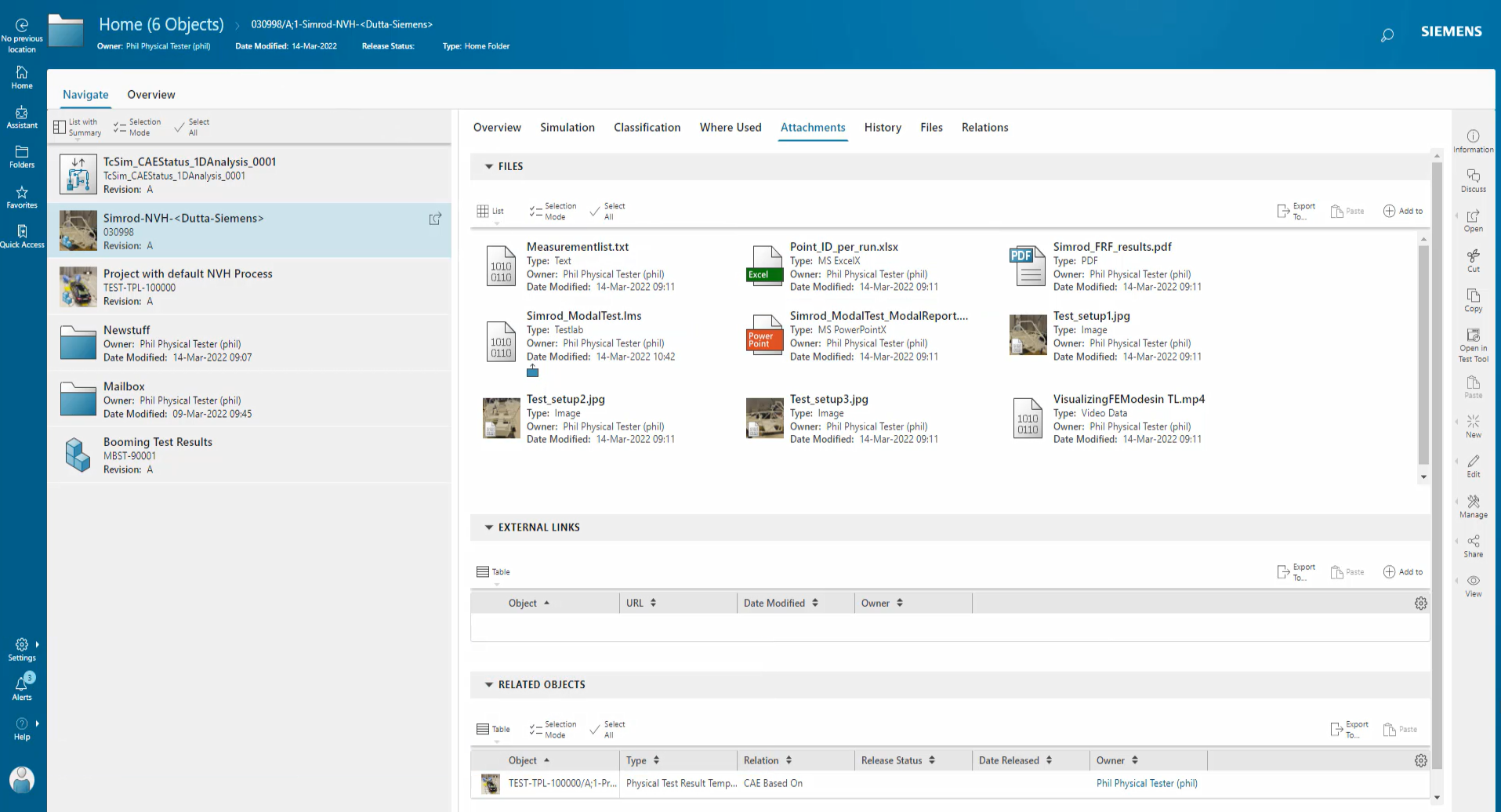This screenshot has width=1501, height=812.
Task: Collapse the EXTERNAL LINKS section
Action: 488,527
